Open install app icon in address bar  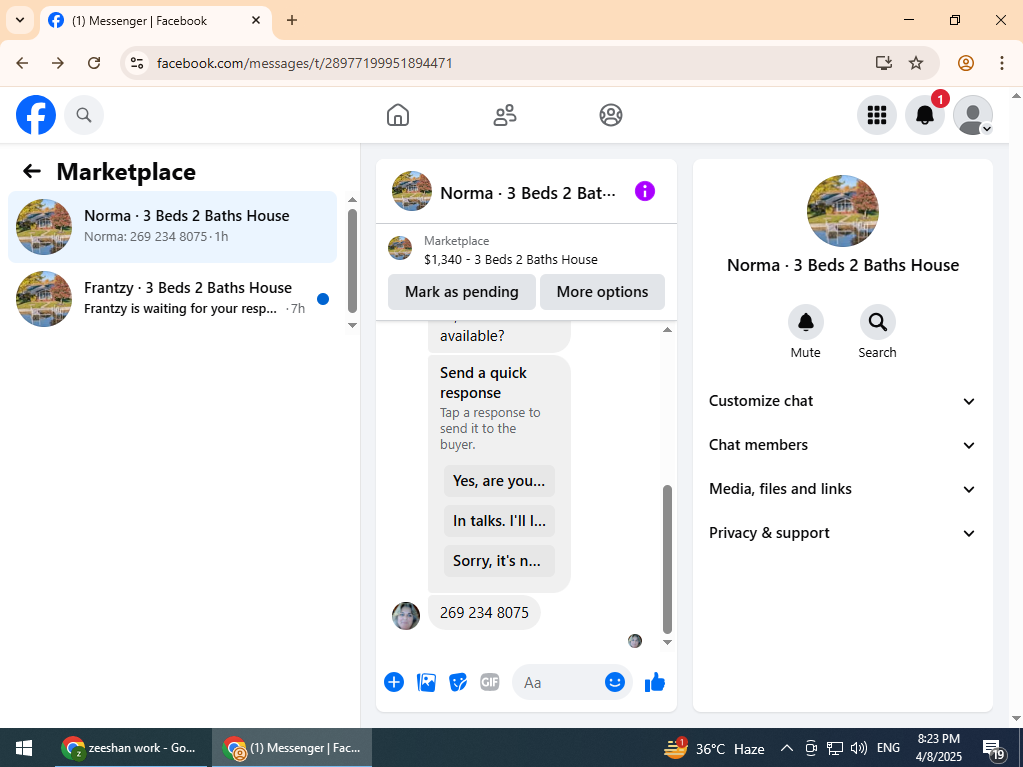tap(883, 63)
